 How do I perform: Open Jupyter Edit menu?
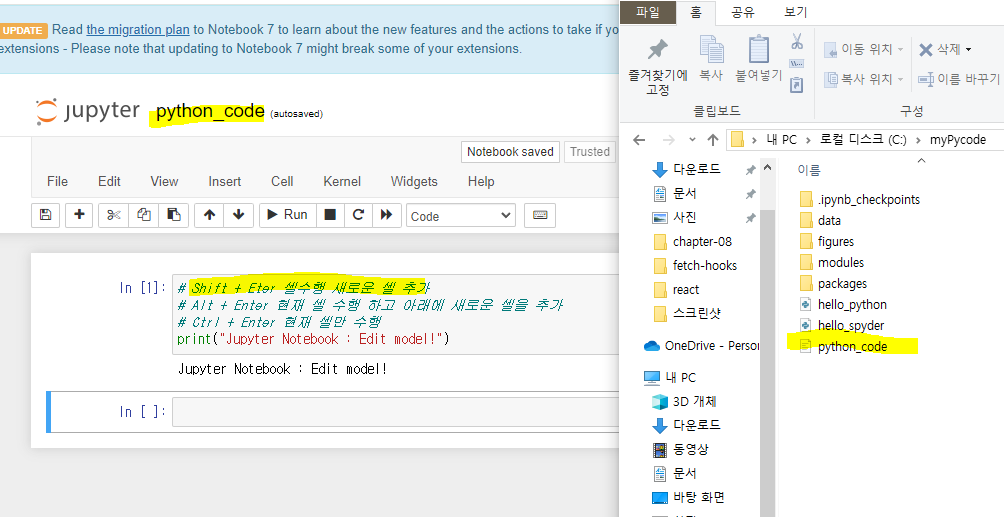click(109, 181)
